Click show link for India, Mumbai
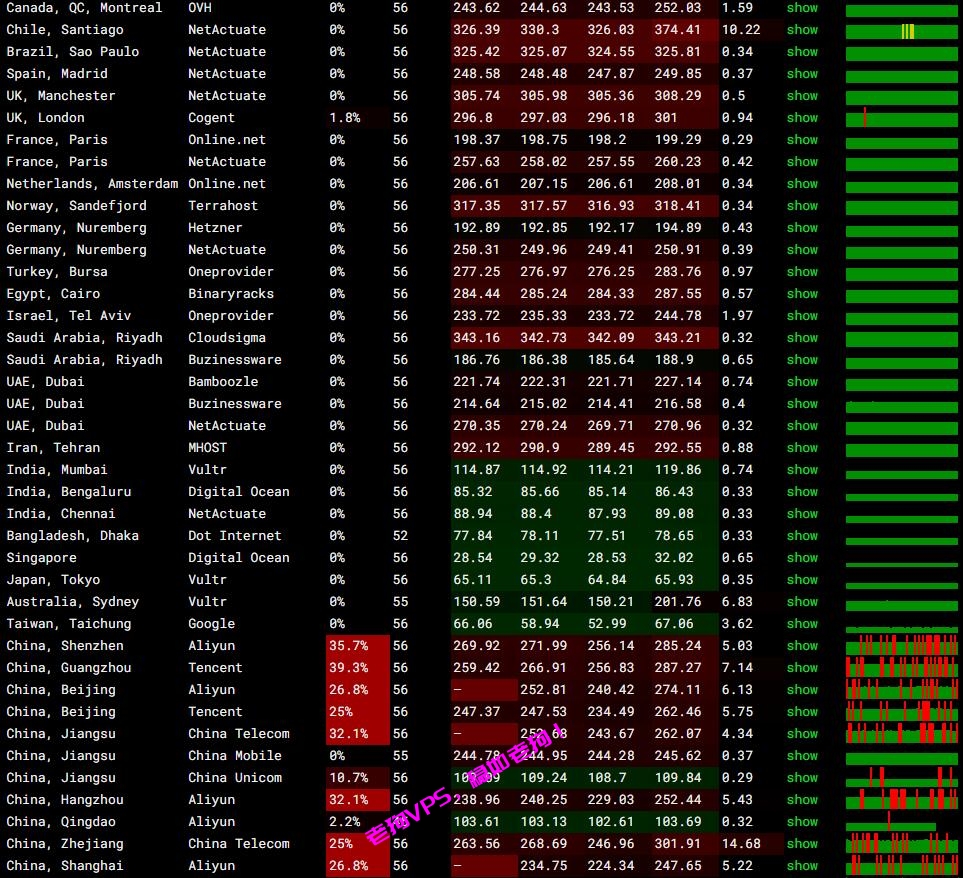 (802, 470)
